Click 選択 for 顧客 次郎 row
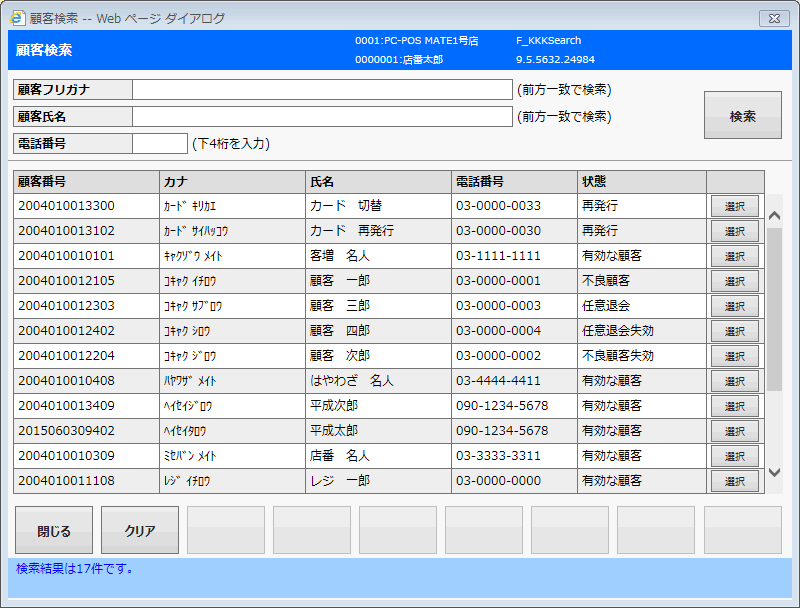The image size is (800, 608). point(735,356)
